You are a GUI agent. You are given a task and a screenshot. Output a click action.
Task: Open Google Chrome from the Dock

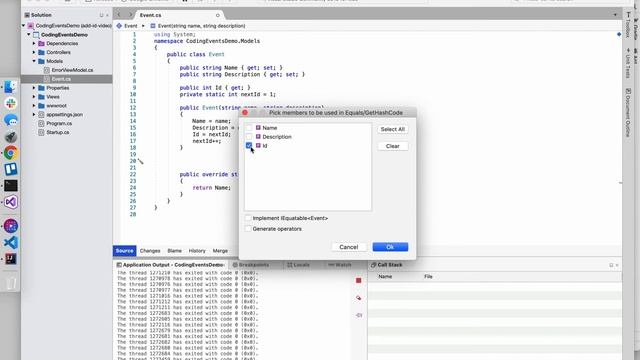[11, 153]
